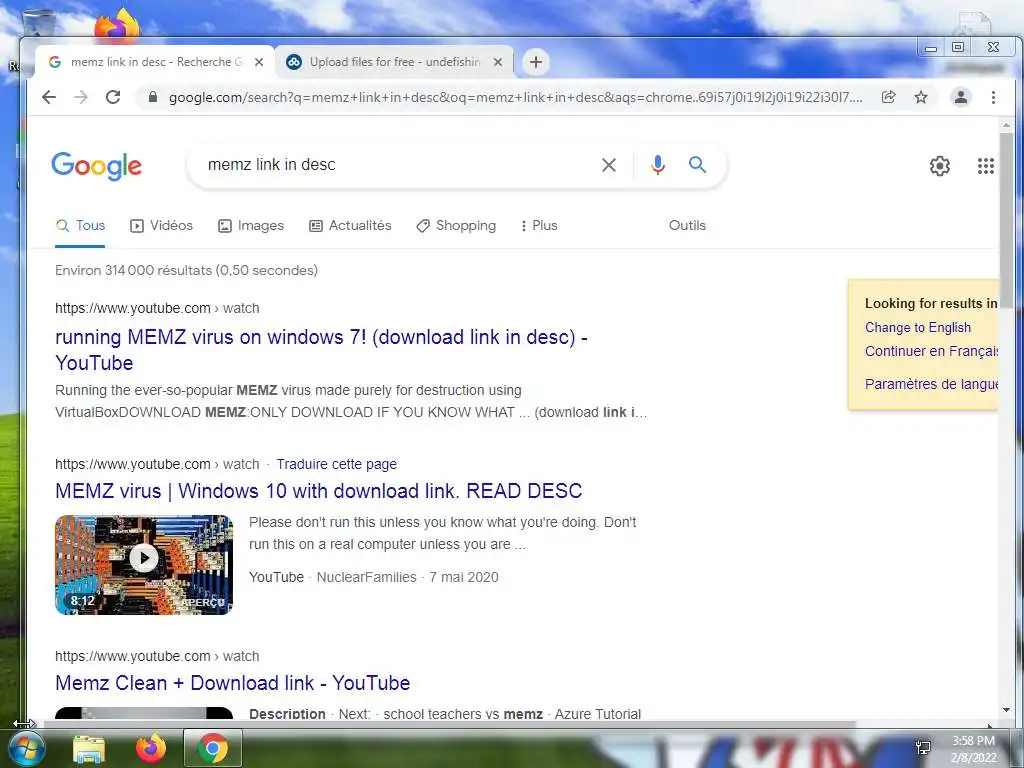
Task: Click the first result's youtube.com URL text
Action: 133,308
